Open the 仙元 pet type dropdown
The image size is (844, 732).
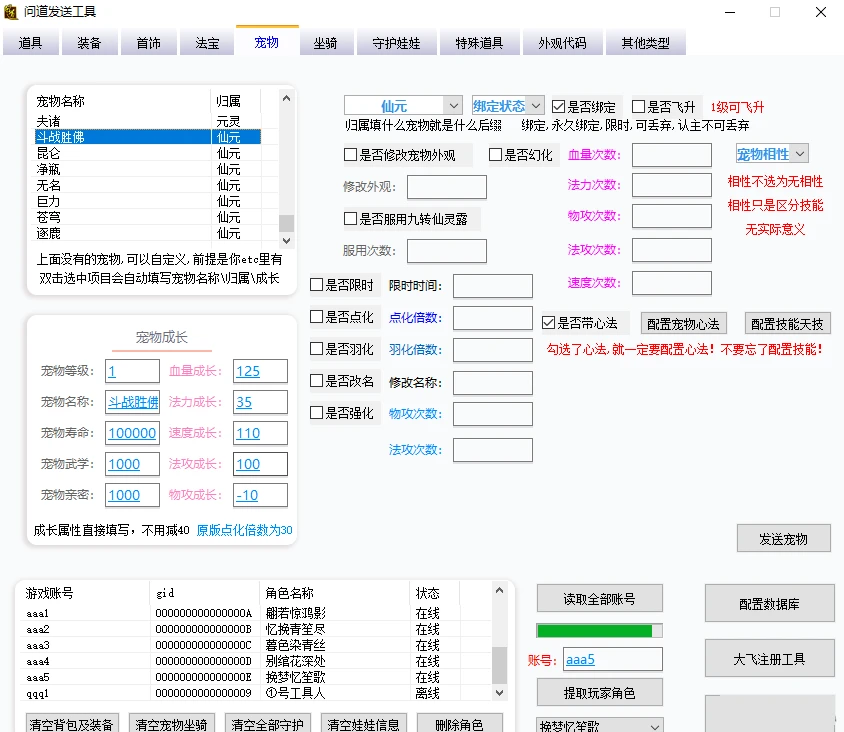pos(402,104)
